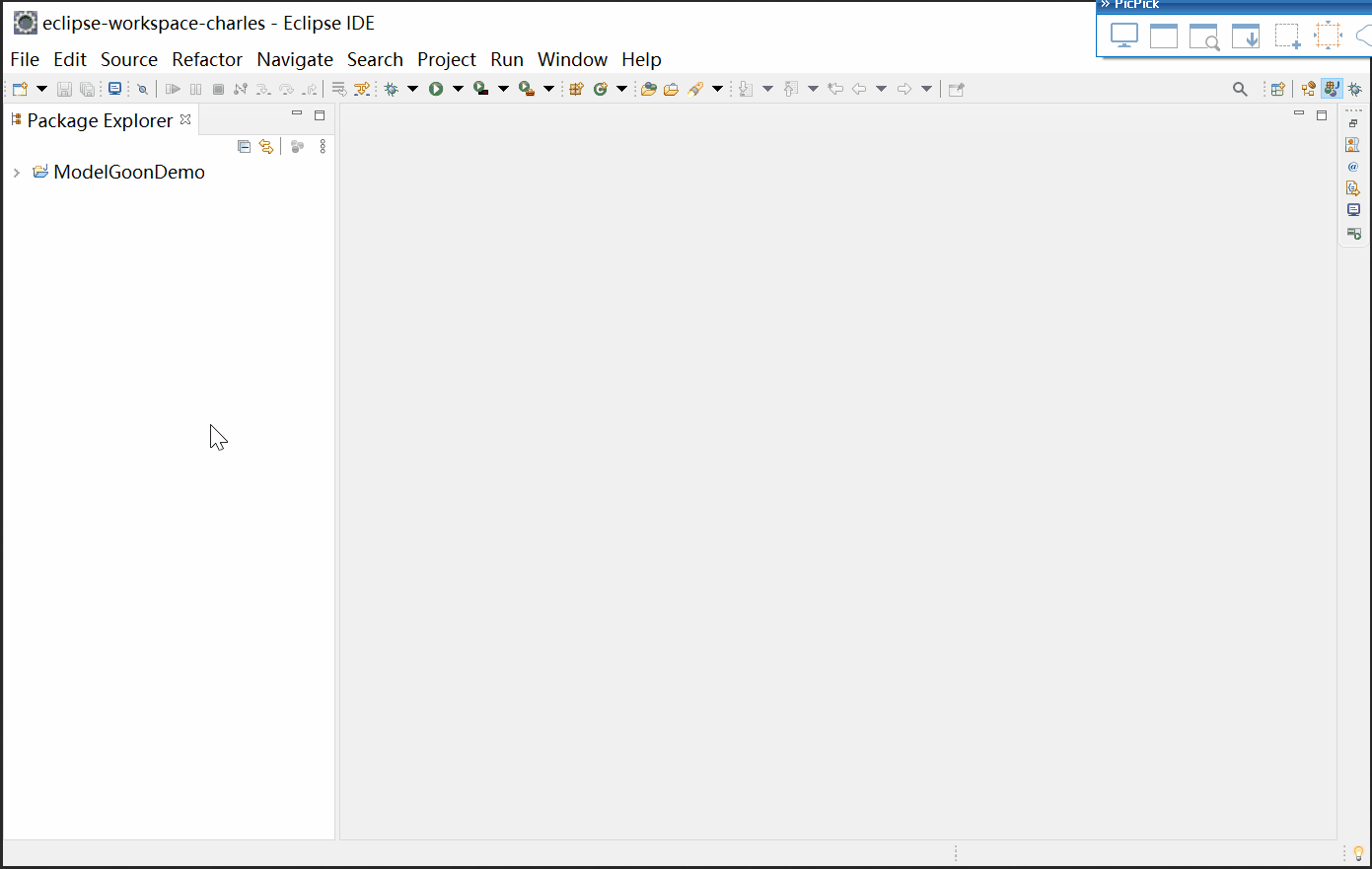
Task: Click the Previous Annotation icon
Action: coord(791,89)
